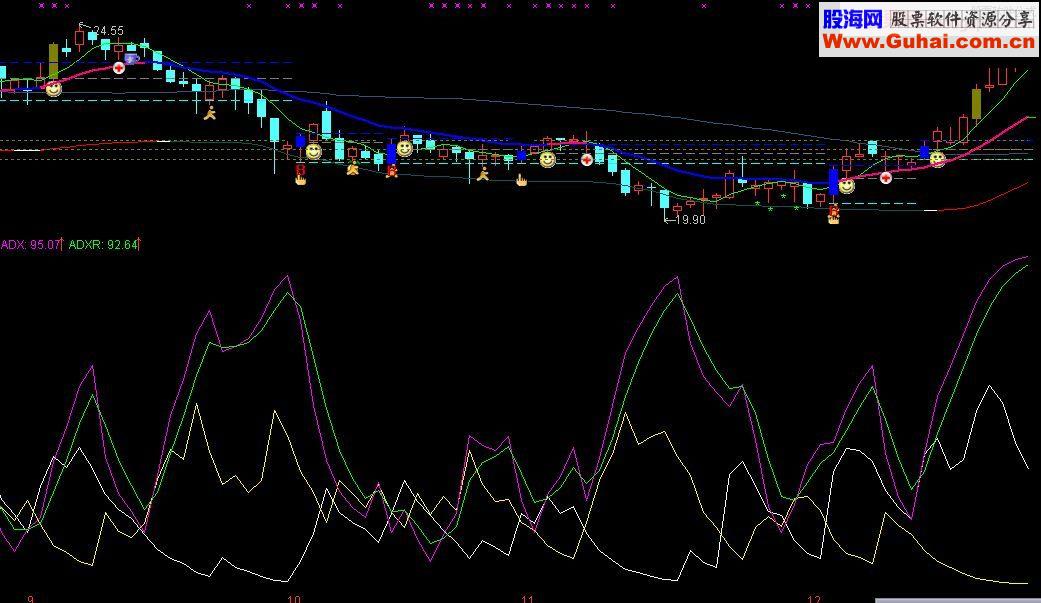Image resolution: width=1041 pixels, height=603 pixels.
Task: Click the 19.90 low price label
Action: [x=690, y=219]
